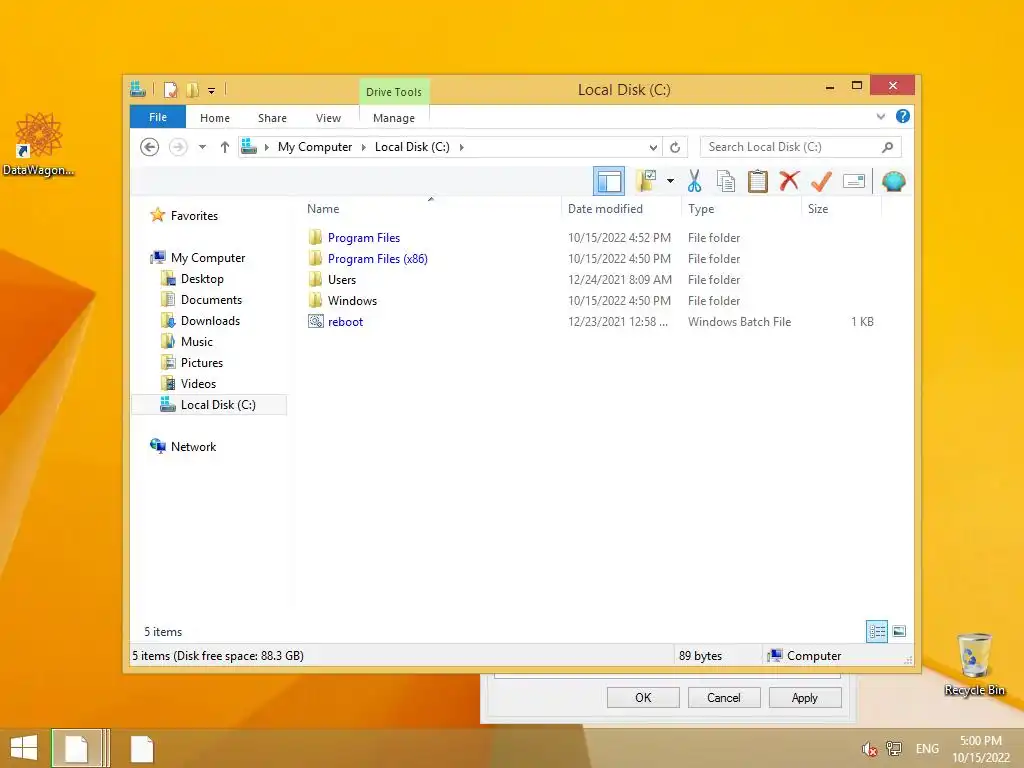Delete using the red X toolbar icon

click(789, 180)
